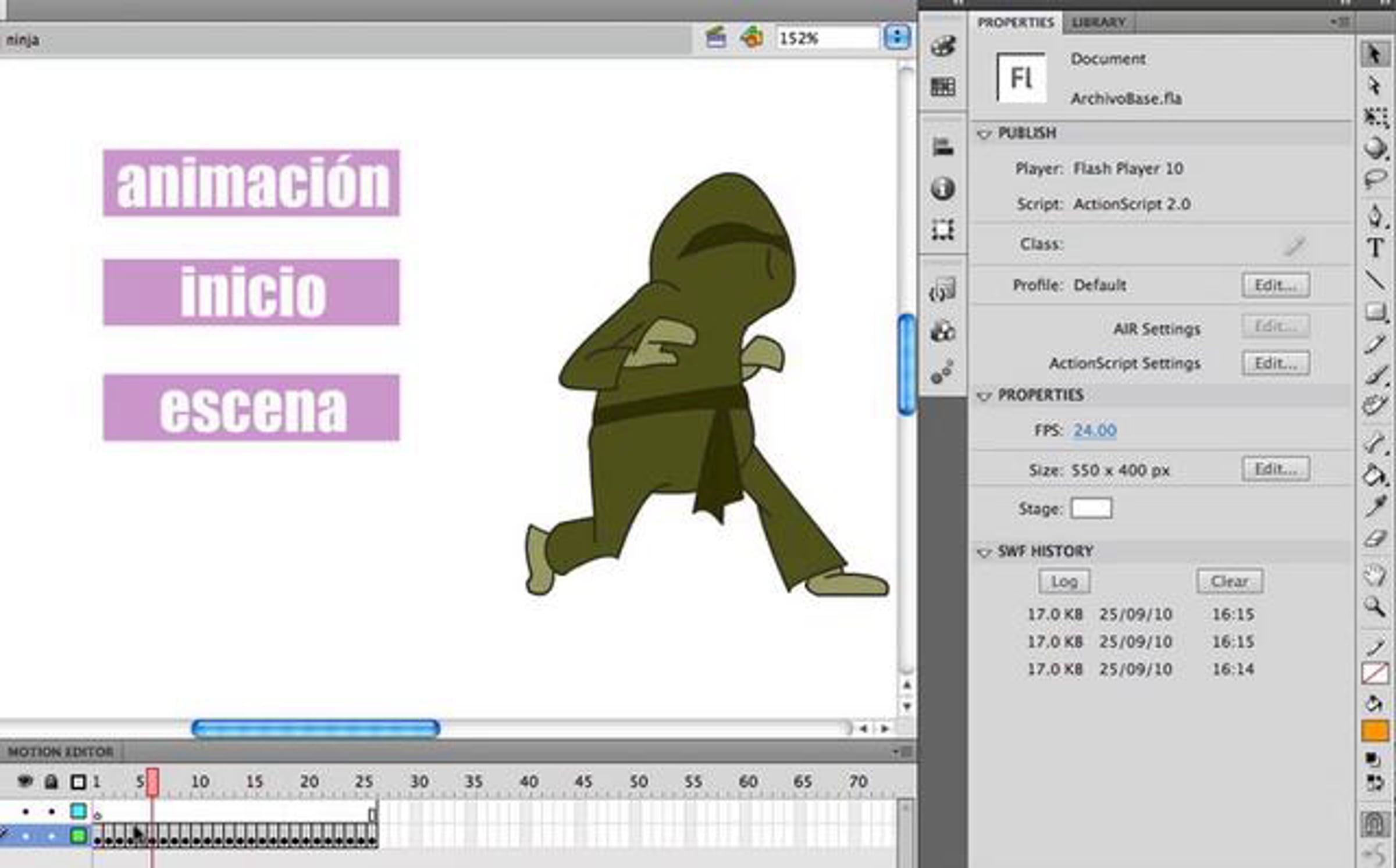Image resolution: width=1396 pixels, height=868 pixels.
Task: Select the Text tool
Action: click(x=1375, y=248)
